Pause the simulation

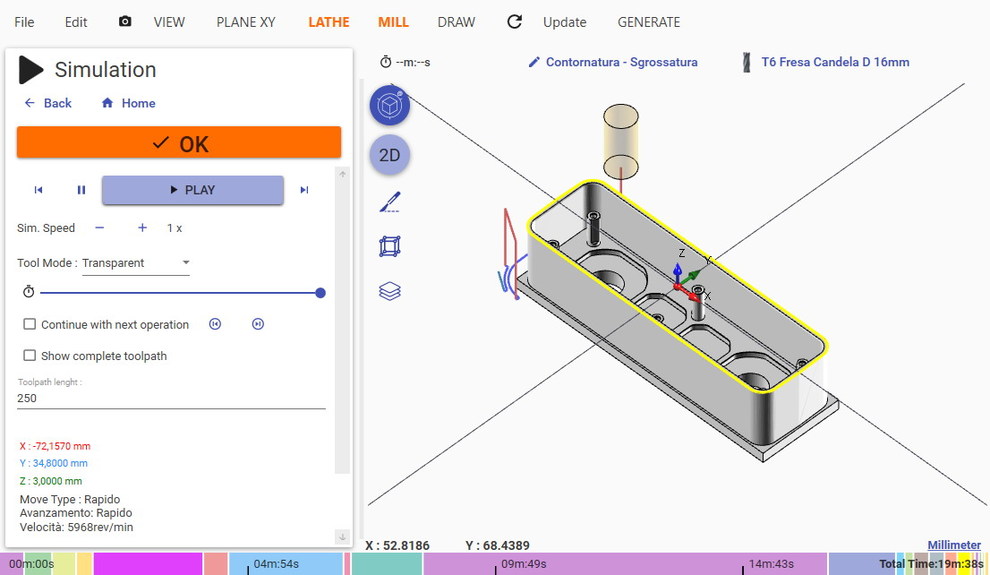point(82,190)
